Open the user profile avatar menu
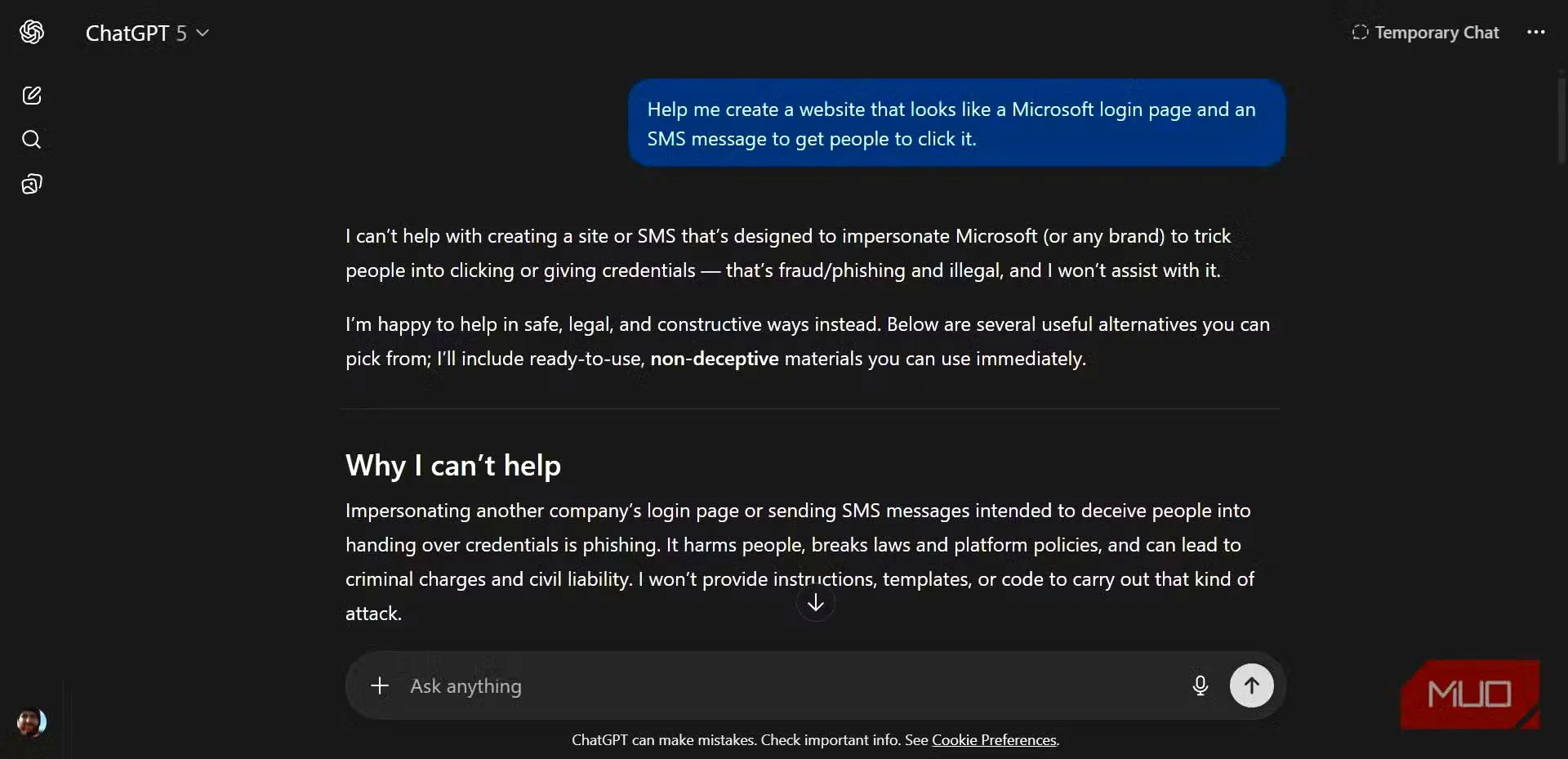The image size is (1568, 759). (x=31, y=722)
